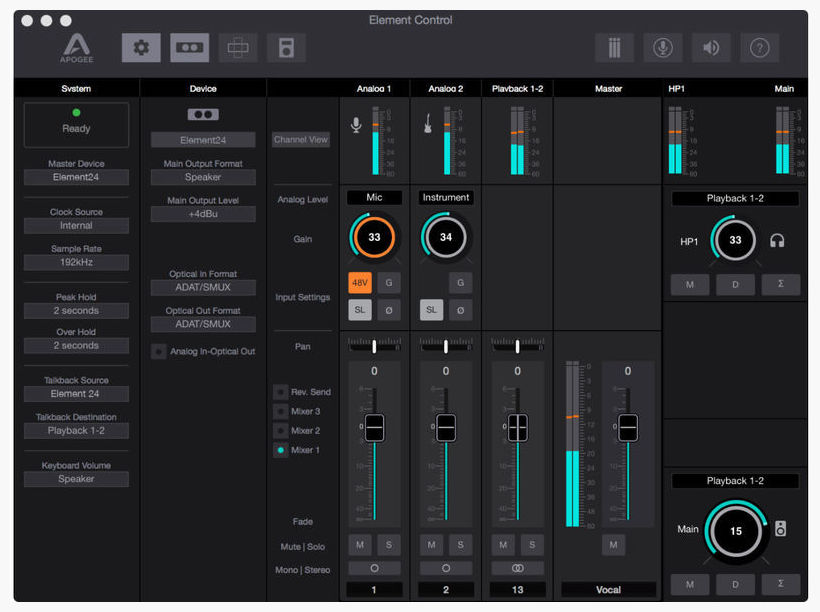
Task: Click the Element24 device name button
Action: 203,140
